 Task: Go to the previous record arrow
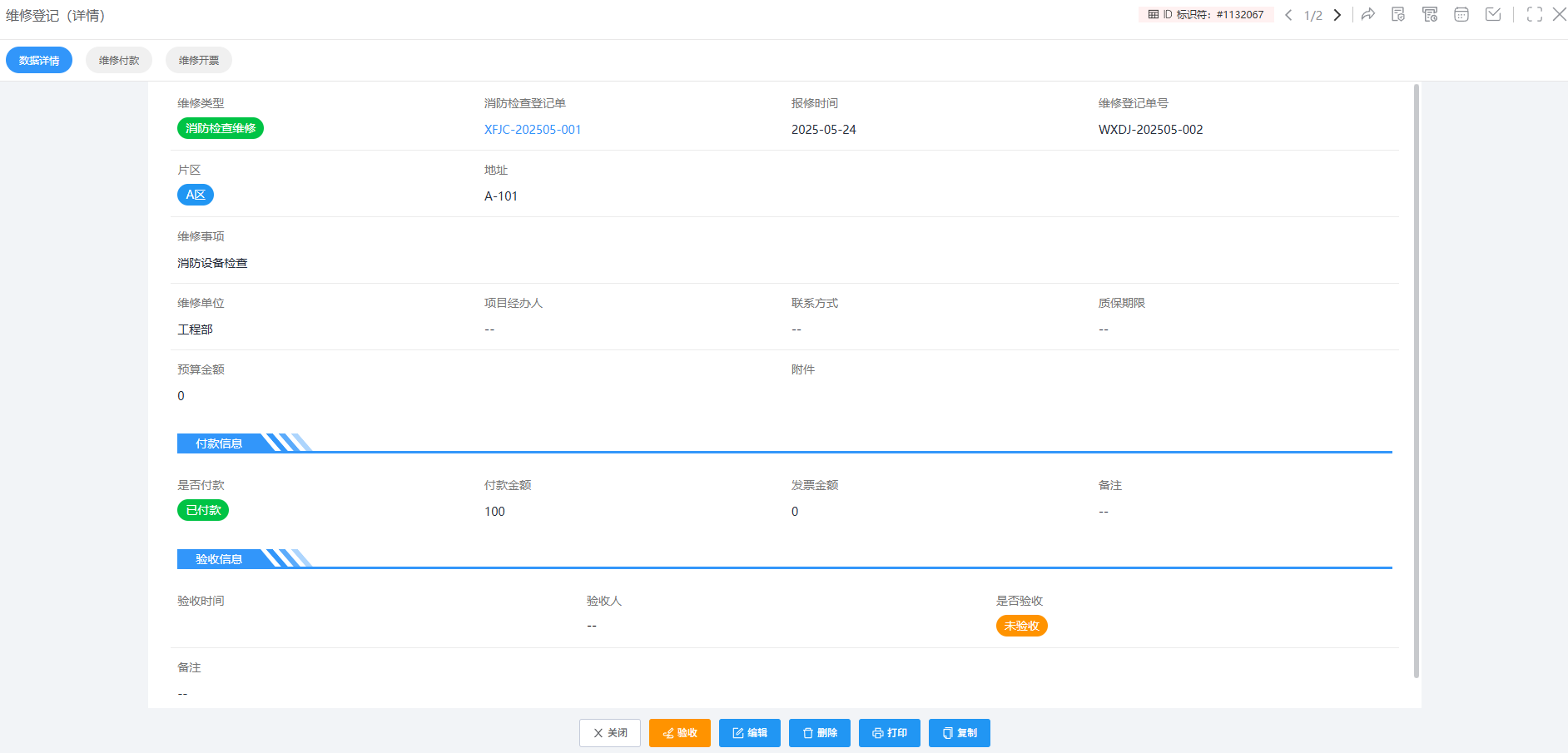pyautogui.click(x=1288, y=15)
